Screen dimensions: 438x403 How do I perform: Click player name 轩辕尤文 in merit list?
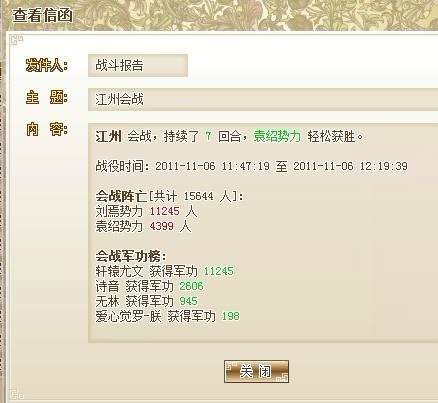point(119,271)
